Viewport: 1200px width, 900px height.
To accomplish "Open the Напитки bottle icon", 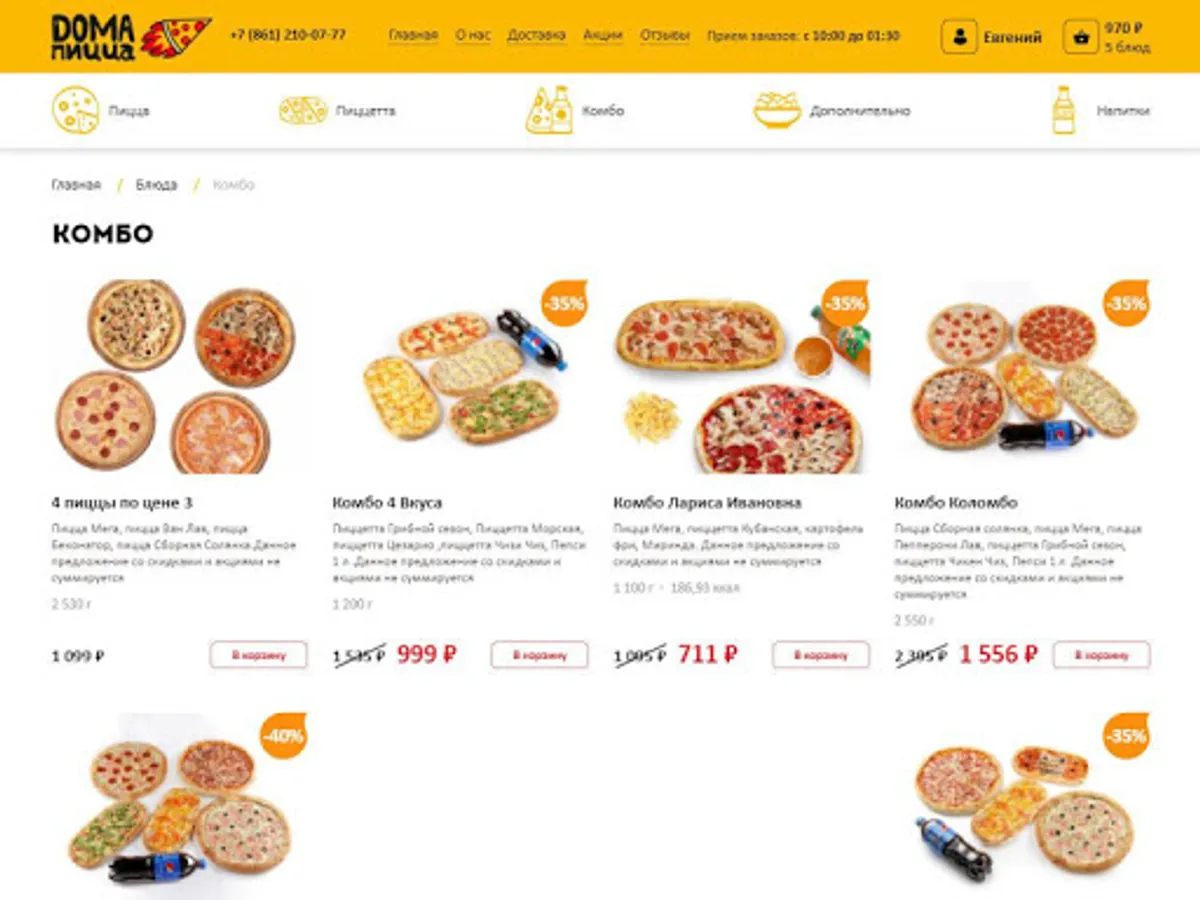I will 1063,110.
